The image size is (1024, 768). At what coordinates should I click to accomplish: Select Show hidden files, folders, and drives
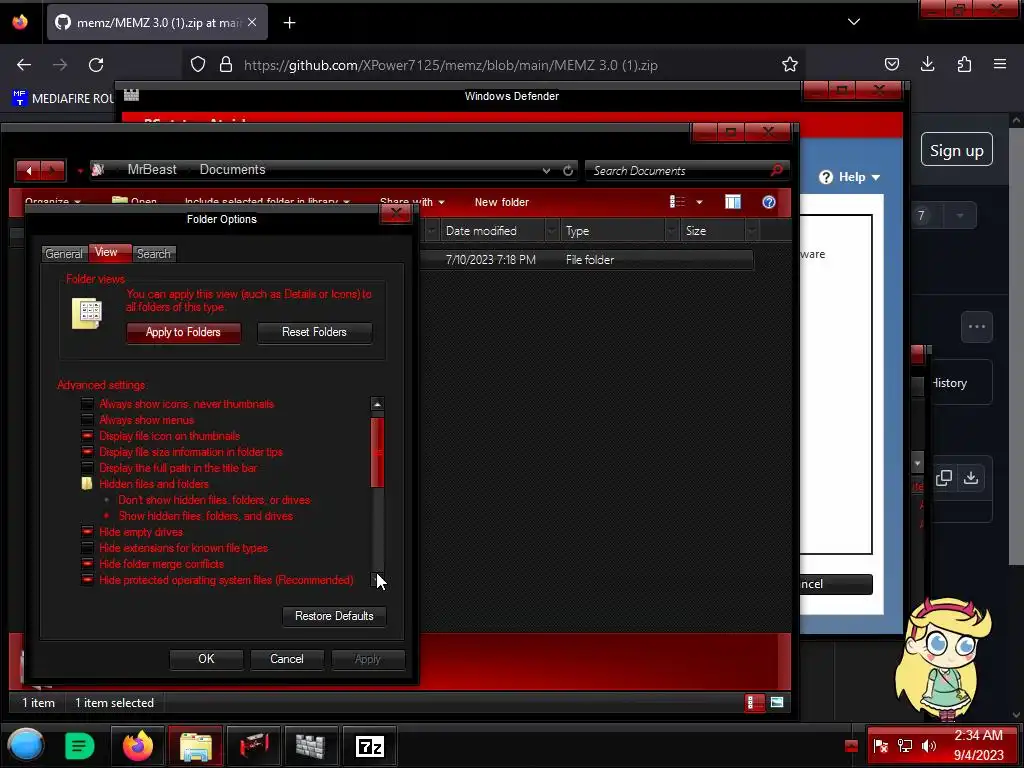point(106,516)
